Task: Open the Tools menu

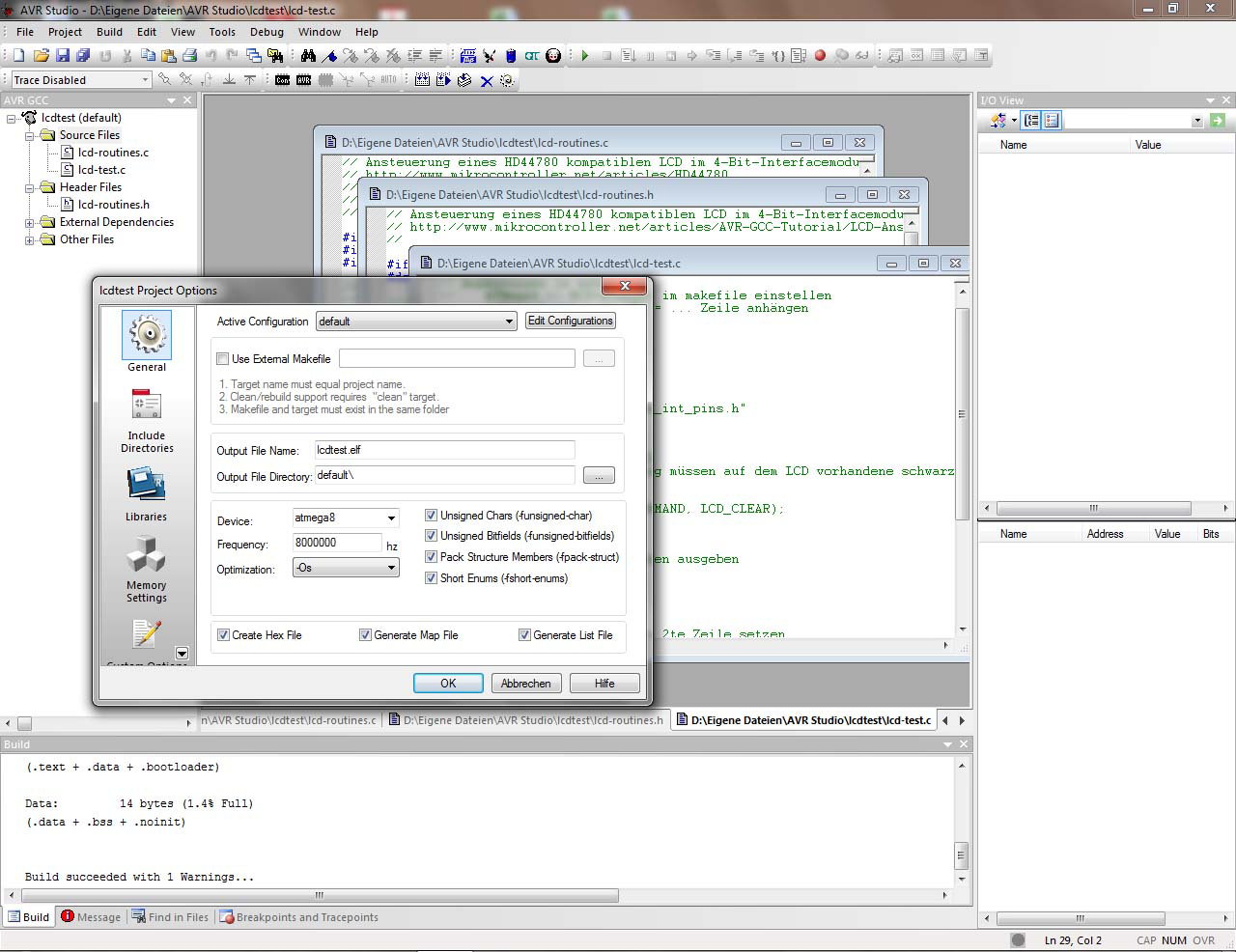Action: tap(222, 32)
